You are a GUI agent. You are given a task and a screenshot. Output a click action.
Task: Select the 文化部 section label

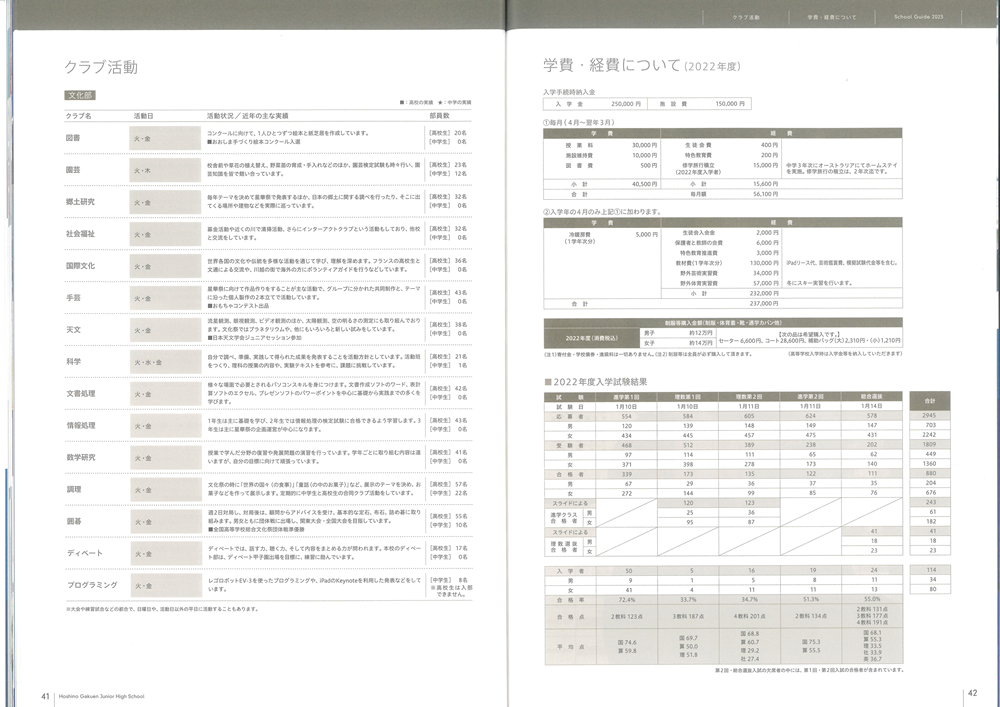point(80,96)
